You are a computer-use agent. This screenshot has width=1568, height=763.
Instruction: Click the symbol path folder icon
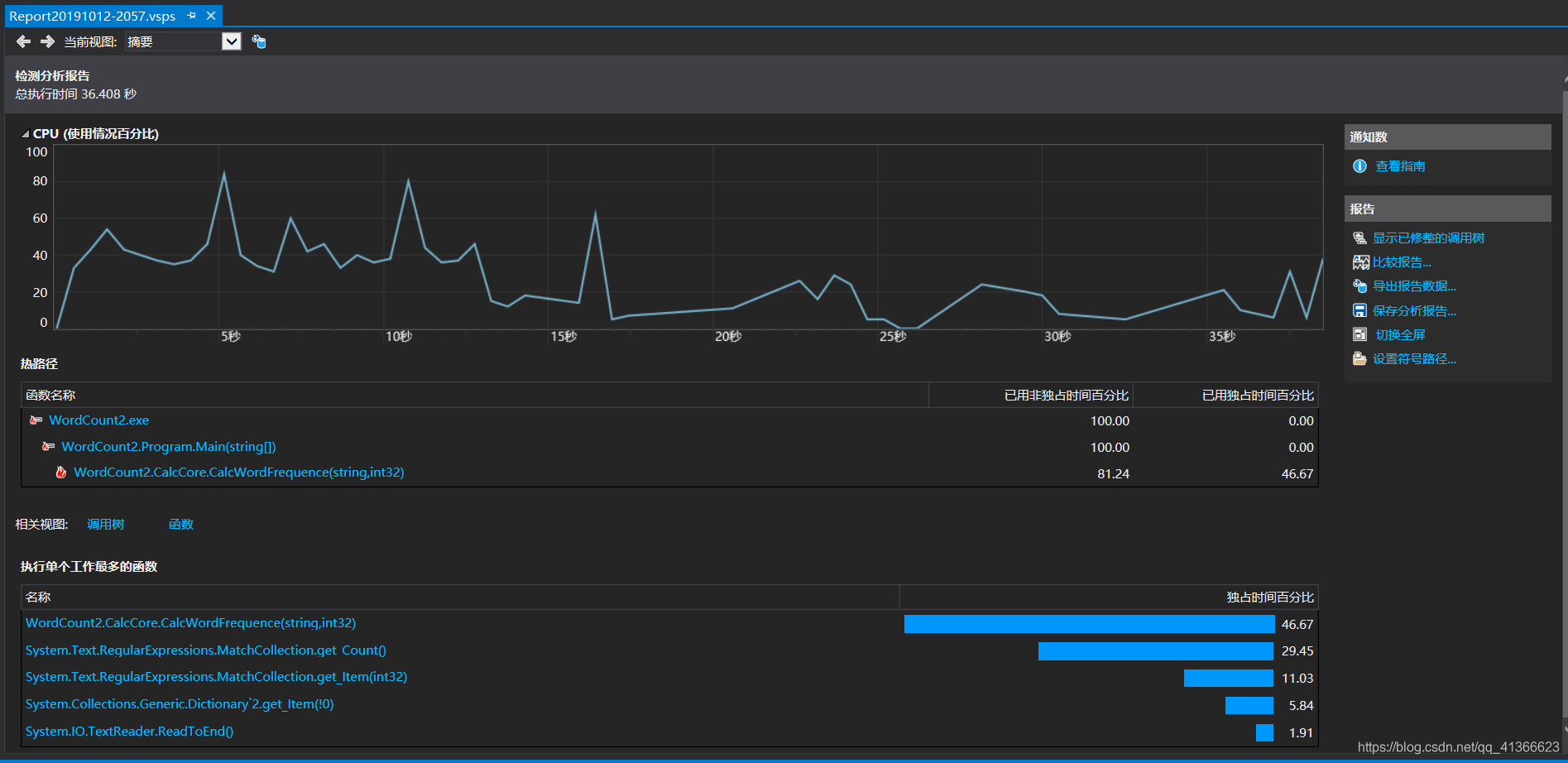1359,358
